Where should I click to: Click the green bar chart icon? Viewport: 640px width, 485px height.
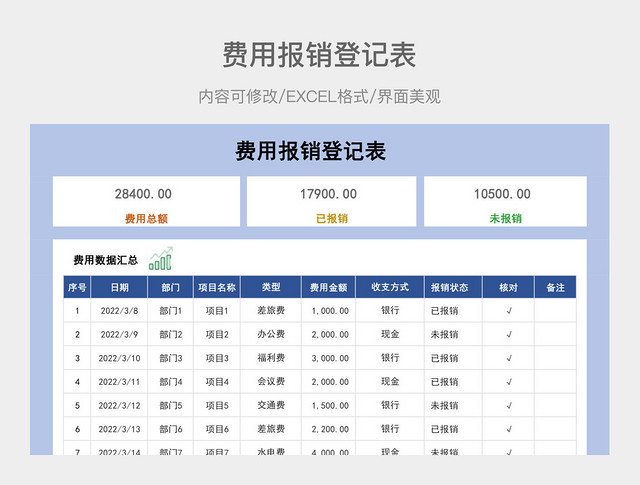pyautogui.click(x=161, y=258)
